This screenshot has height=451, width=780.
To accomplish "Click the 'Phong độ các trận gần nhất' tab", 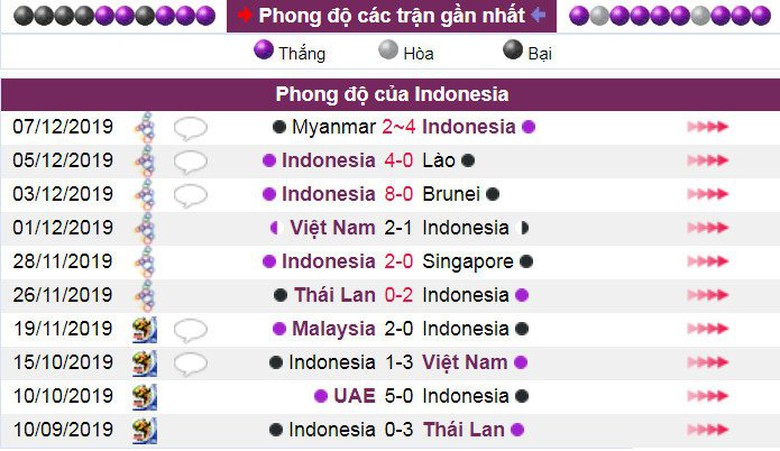I will click(x=391, y=16).
